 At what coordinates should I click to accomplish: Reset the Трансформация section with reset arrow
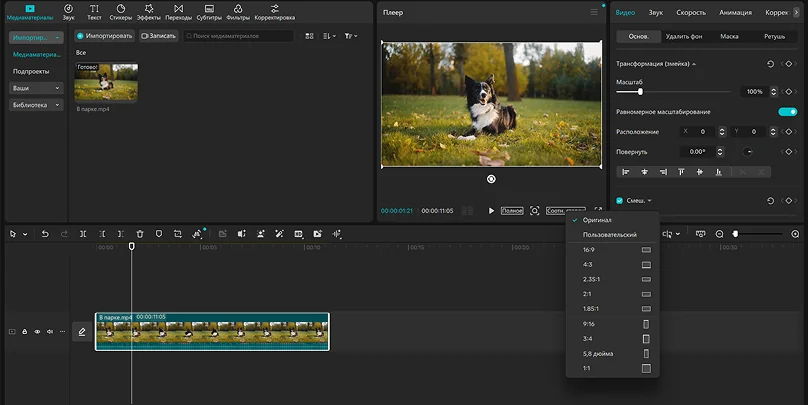tap(770, 64)
